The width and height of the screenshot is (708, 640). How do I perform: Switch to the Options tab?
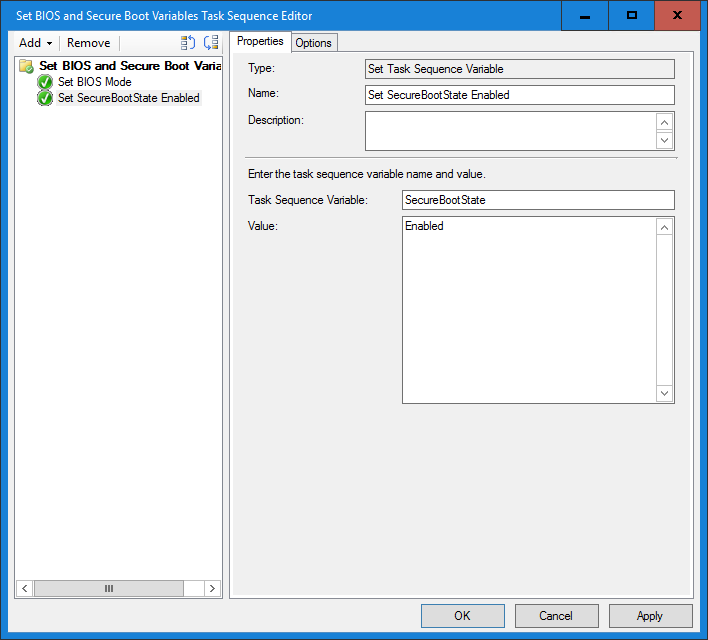(313, 42)
